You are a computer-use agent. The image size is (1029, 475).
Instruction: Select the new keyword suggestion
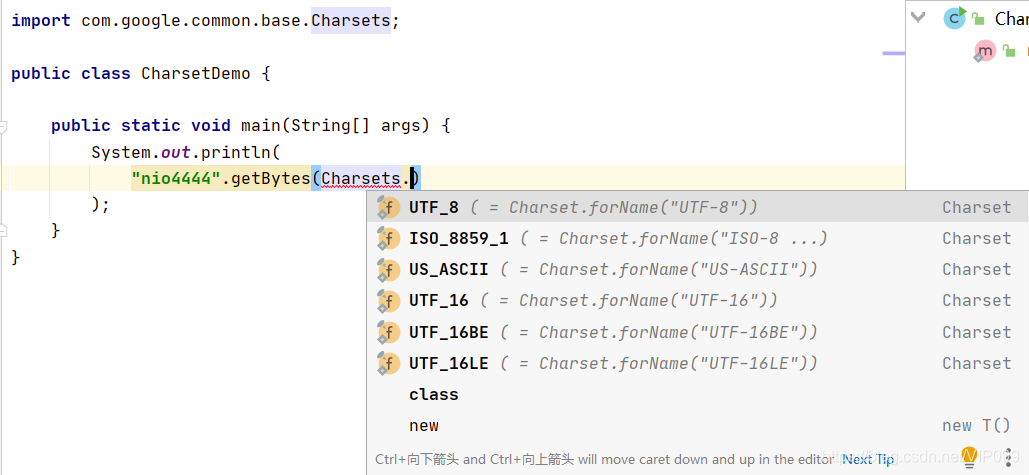point(696,426)
